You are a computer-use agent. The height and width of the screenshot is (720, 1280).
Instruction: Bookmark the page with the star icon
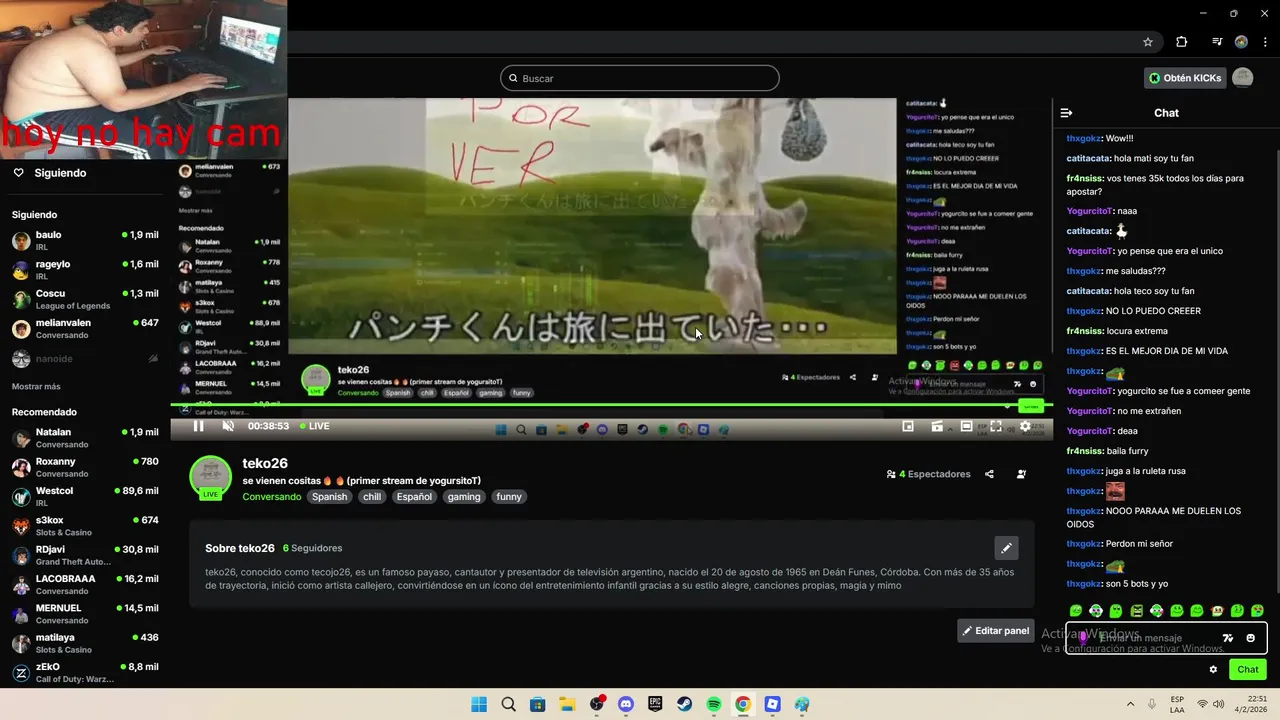(x=1148, y=42)
